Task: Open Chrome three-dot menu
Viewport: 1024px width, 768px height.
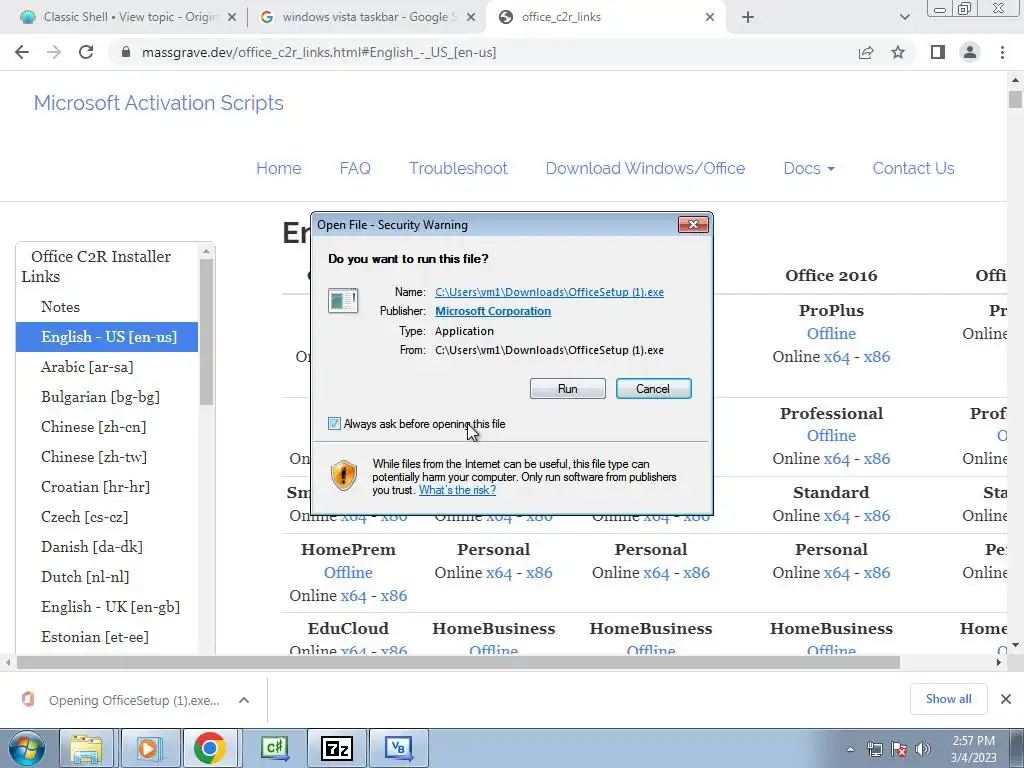Action: pyautogui.click(x=1002, y=52)
